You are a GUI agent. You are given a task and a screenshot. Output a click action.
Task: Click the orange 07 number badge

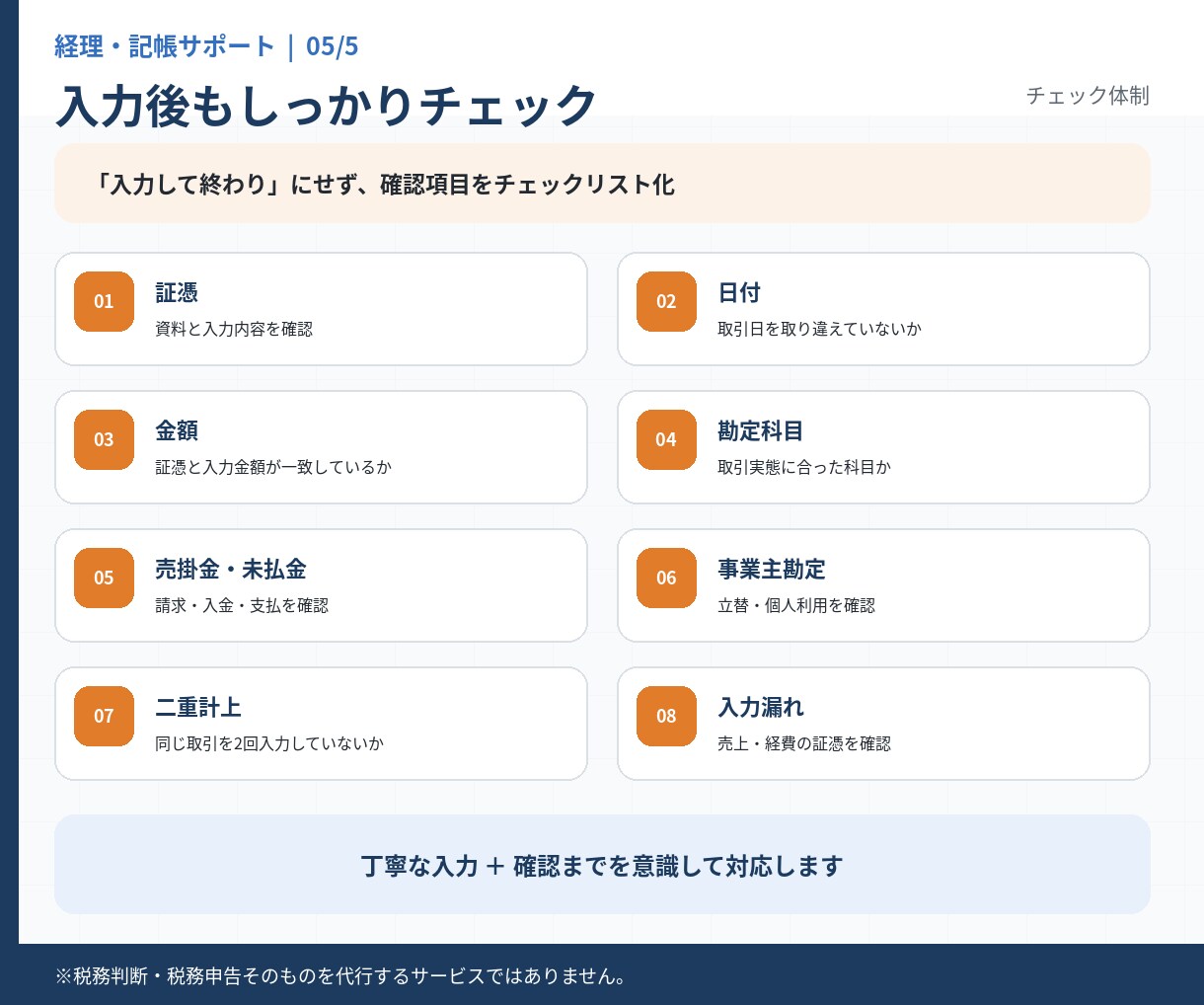click(x=104, y=716)
